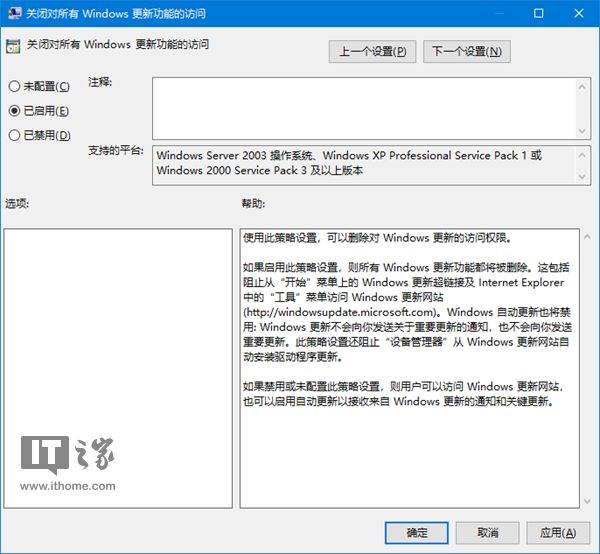
Task: Click the 注释 box scroll down arrow
Action: pyautogui.click(x=582, y=131)
